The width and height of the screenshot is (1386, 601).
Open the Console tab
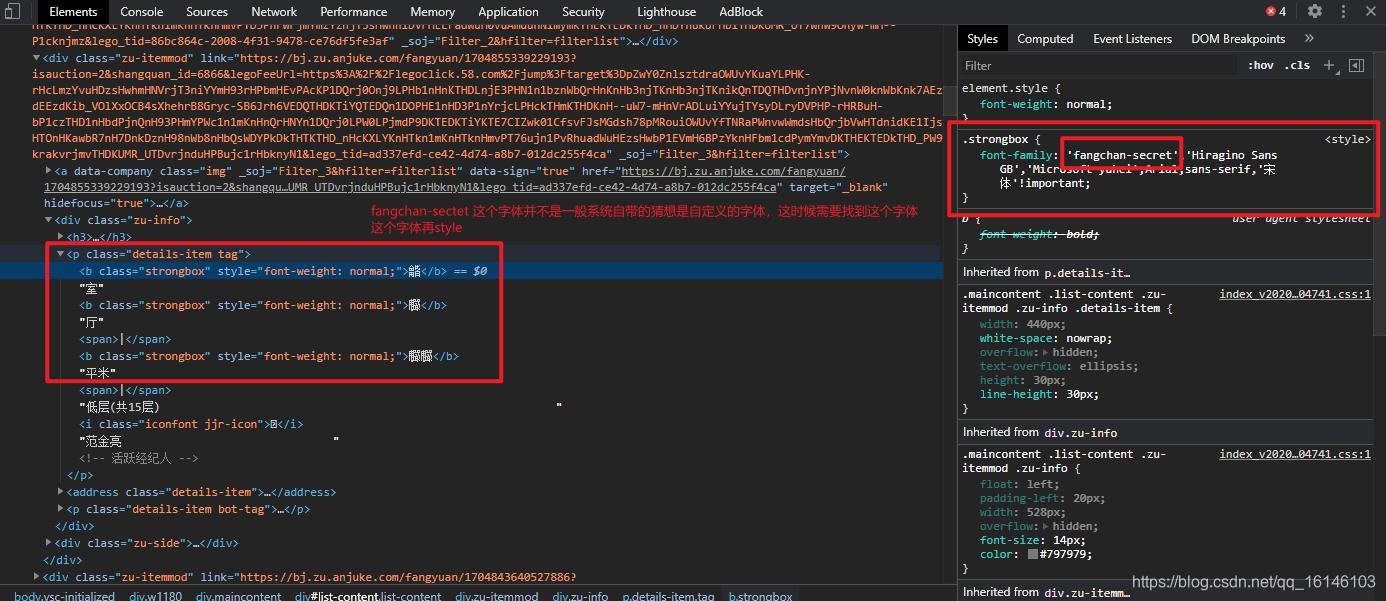tap(142, 12)
